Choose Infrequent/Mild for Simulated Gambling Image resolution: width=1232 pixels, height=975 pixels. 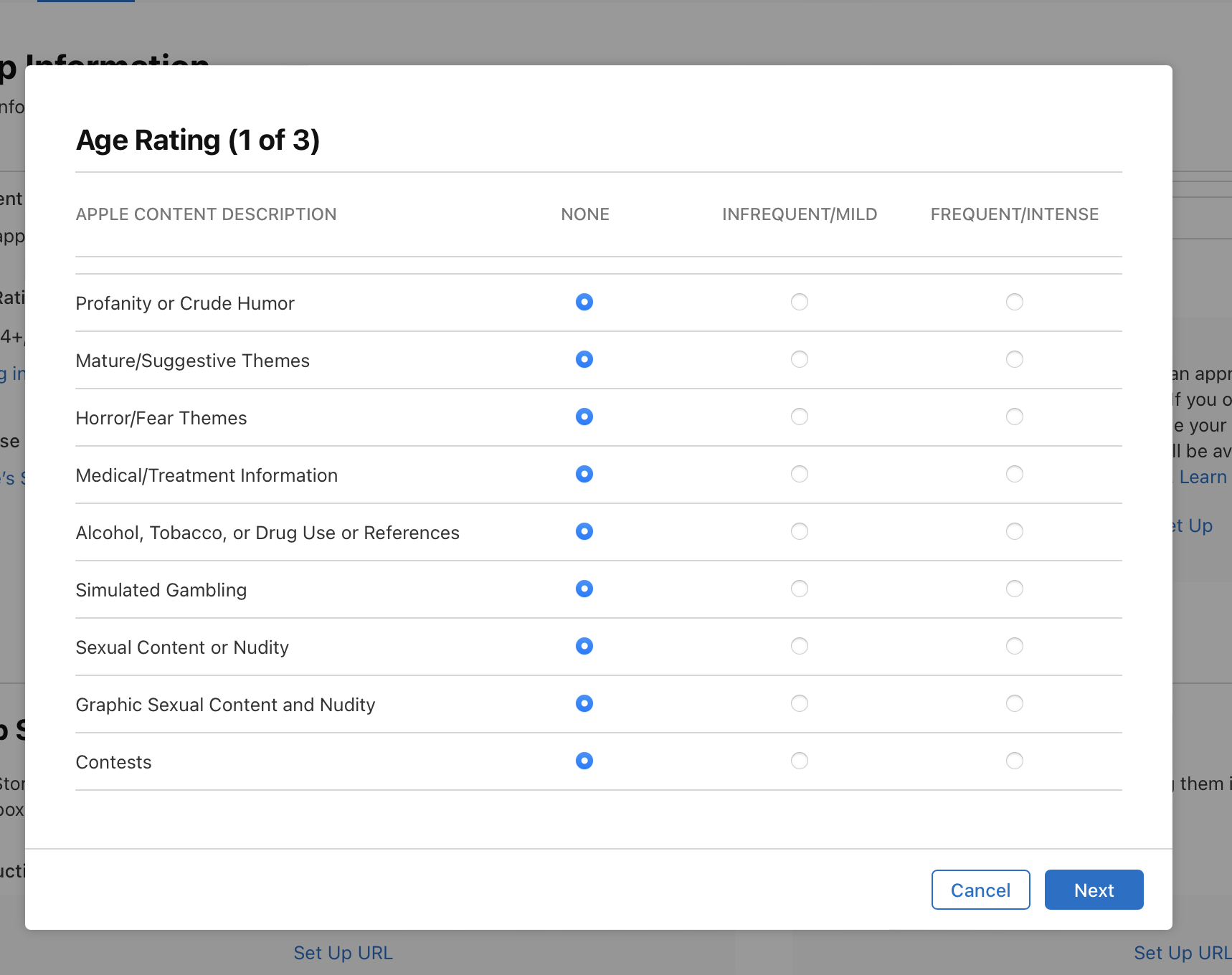pyautogui.click(x=800, y=589)
